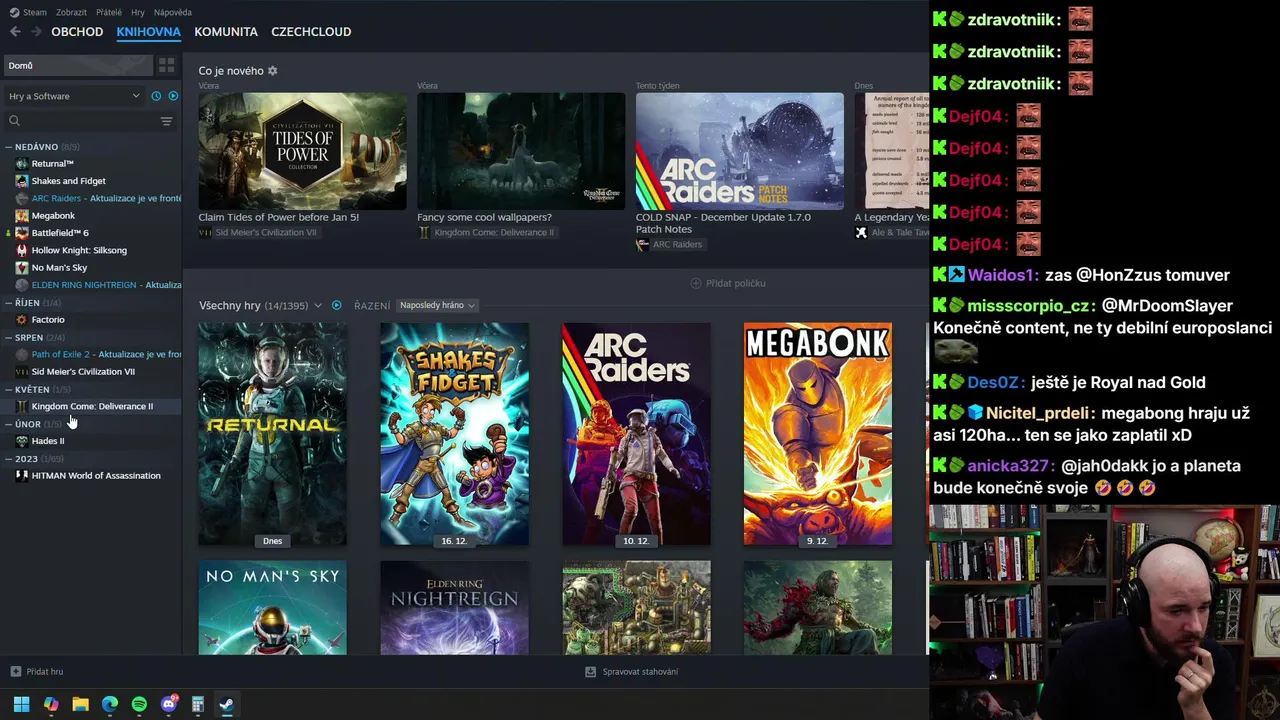Select the Elden Ring Nightreign cover
Image resolution: width=1280 pixels, height=720 pixels.
(x=454, y=608)
